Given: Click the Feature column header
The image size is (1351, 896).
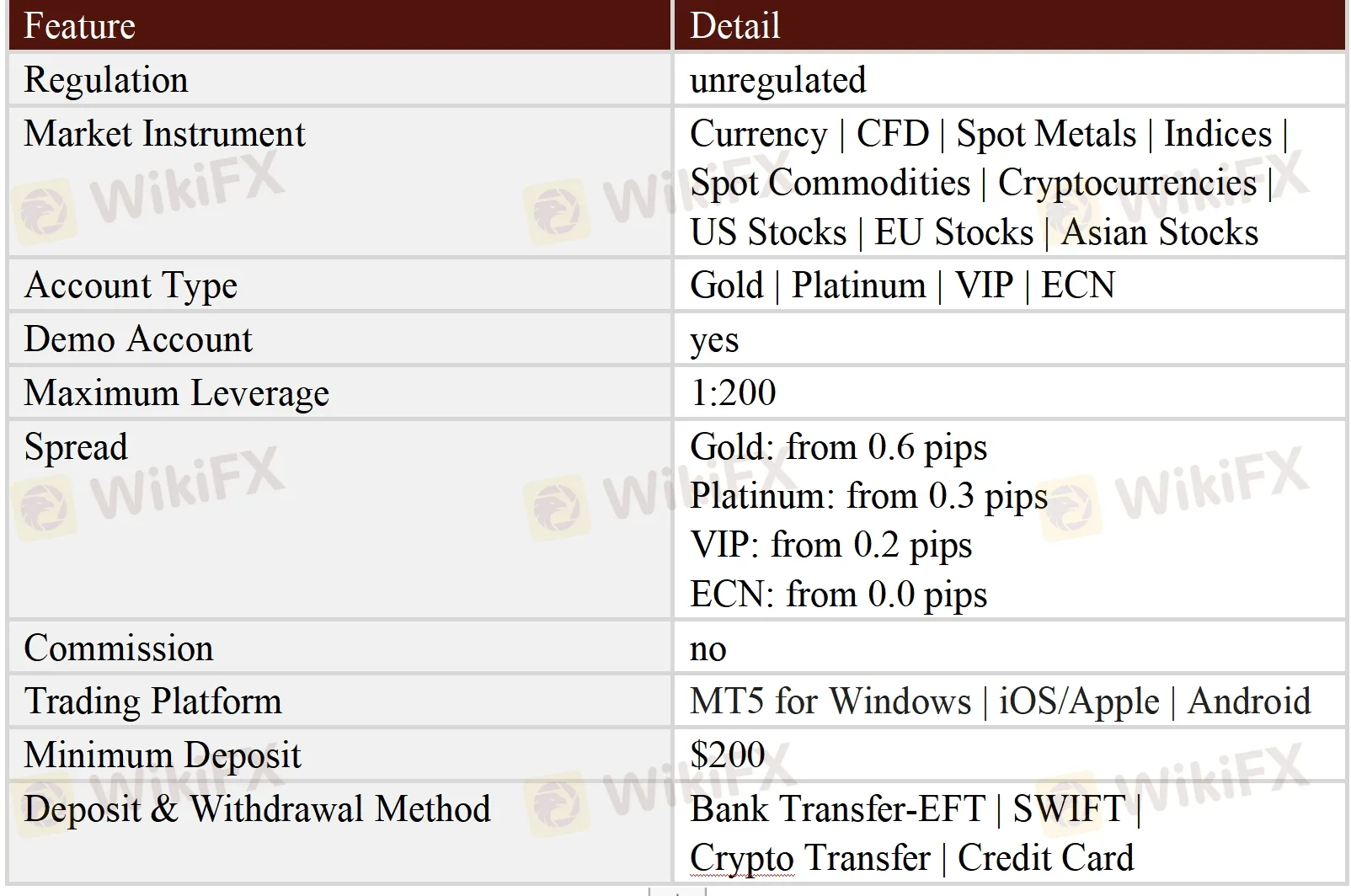Looking at the screenshot, I should click(x=79, y=25).
